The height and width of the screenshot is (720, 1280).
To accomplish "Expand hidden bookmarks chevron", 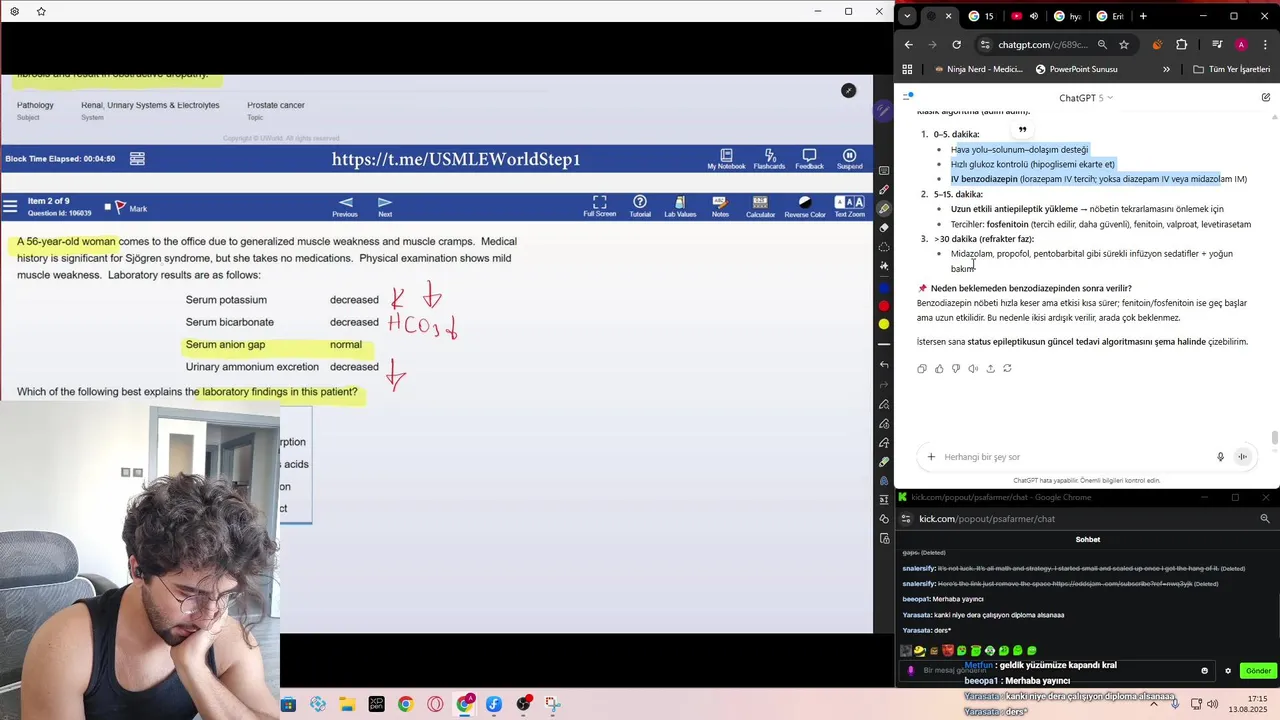I will point(1166,69).
